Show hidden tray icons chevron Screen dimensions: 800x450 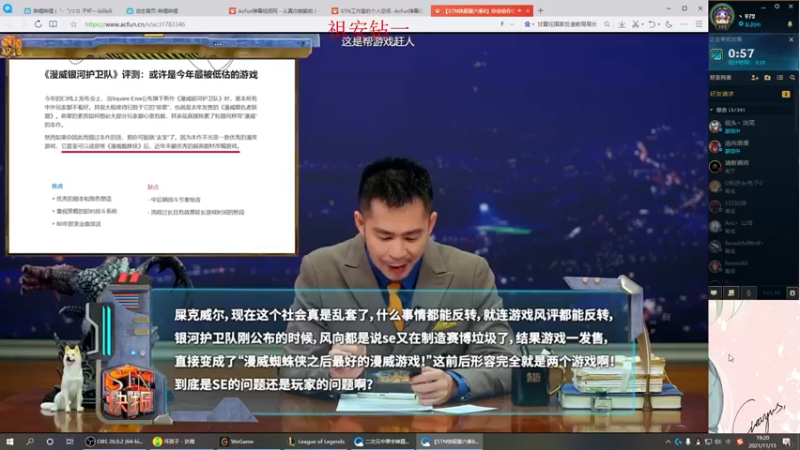668,441
